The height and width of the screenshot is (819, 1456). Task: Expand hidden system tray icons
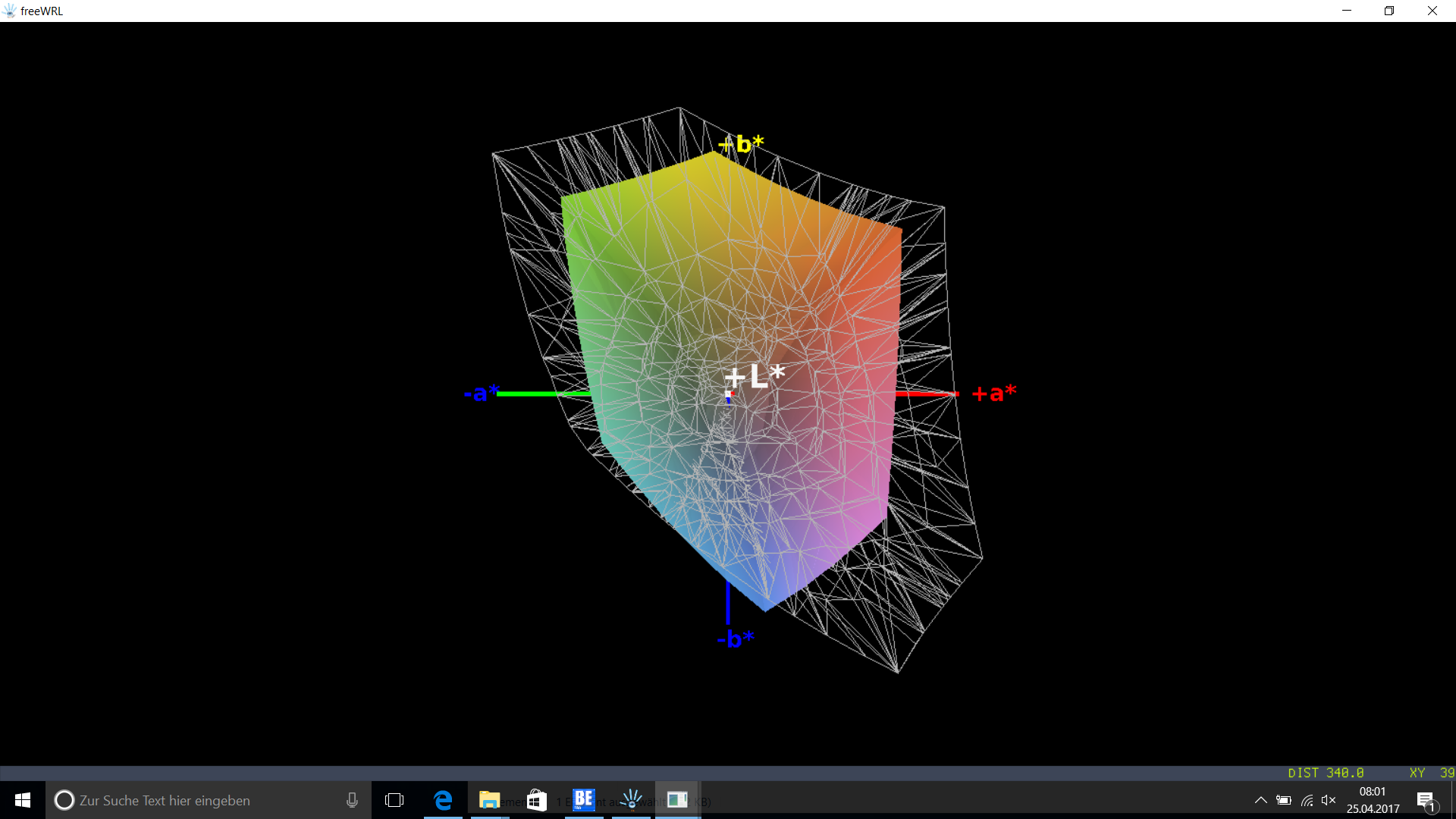click(1260, 800)
